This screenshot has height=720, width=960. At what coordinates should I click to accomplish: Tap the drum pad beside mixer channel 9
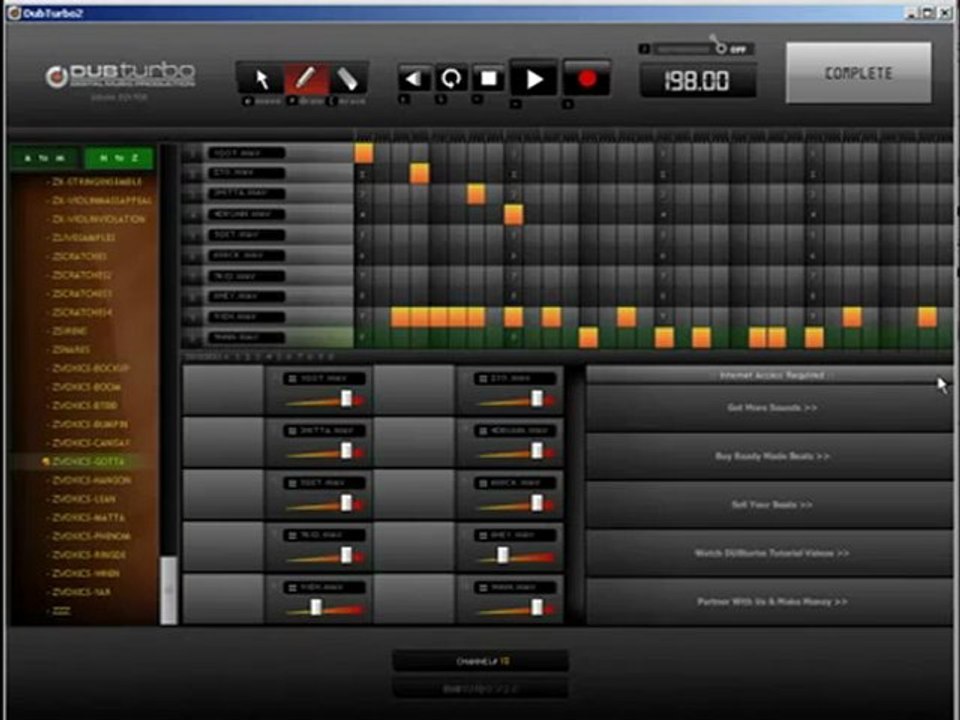click(x=223, y=599)
